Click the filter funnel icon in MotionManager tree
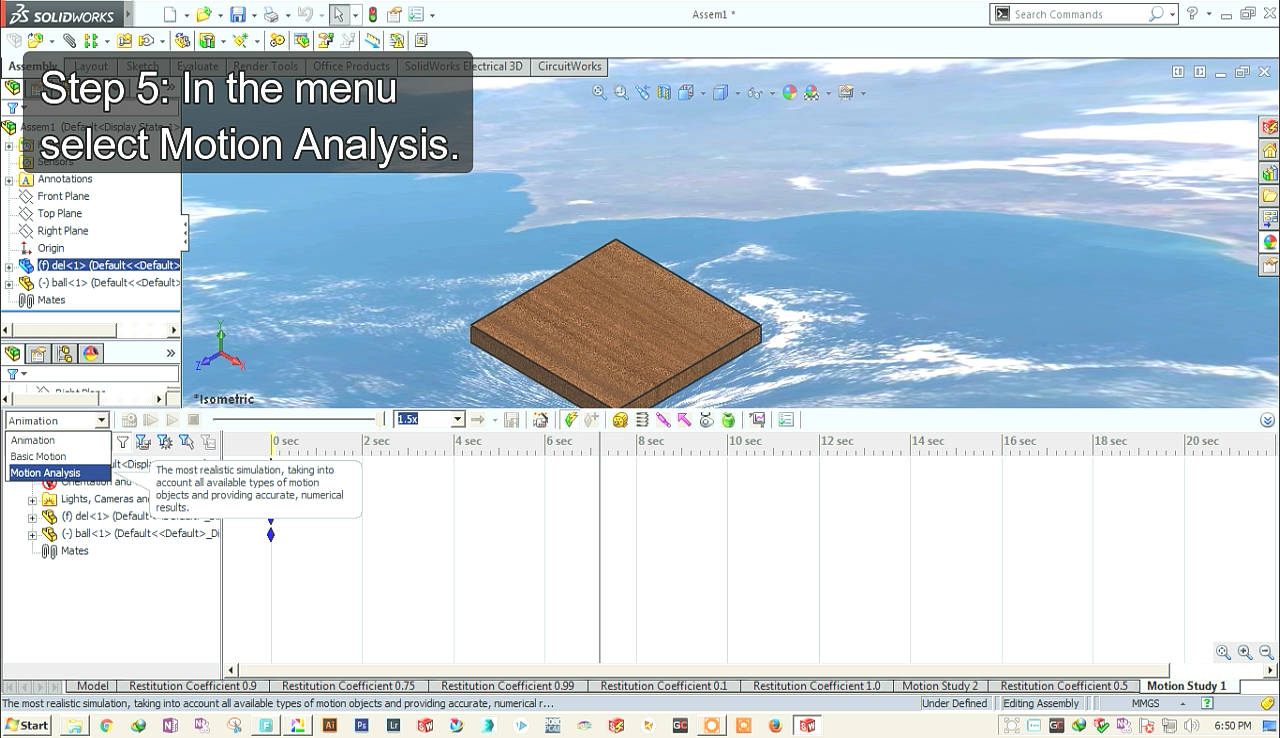1280x738 pixels. (x=123, y=442)
